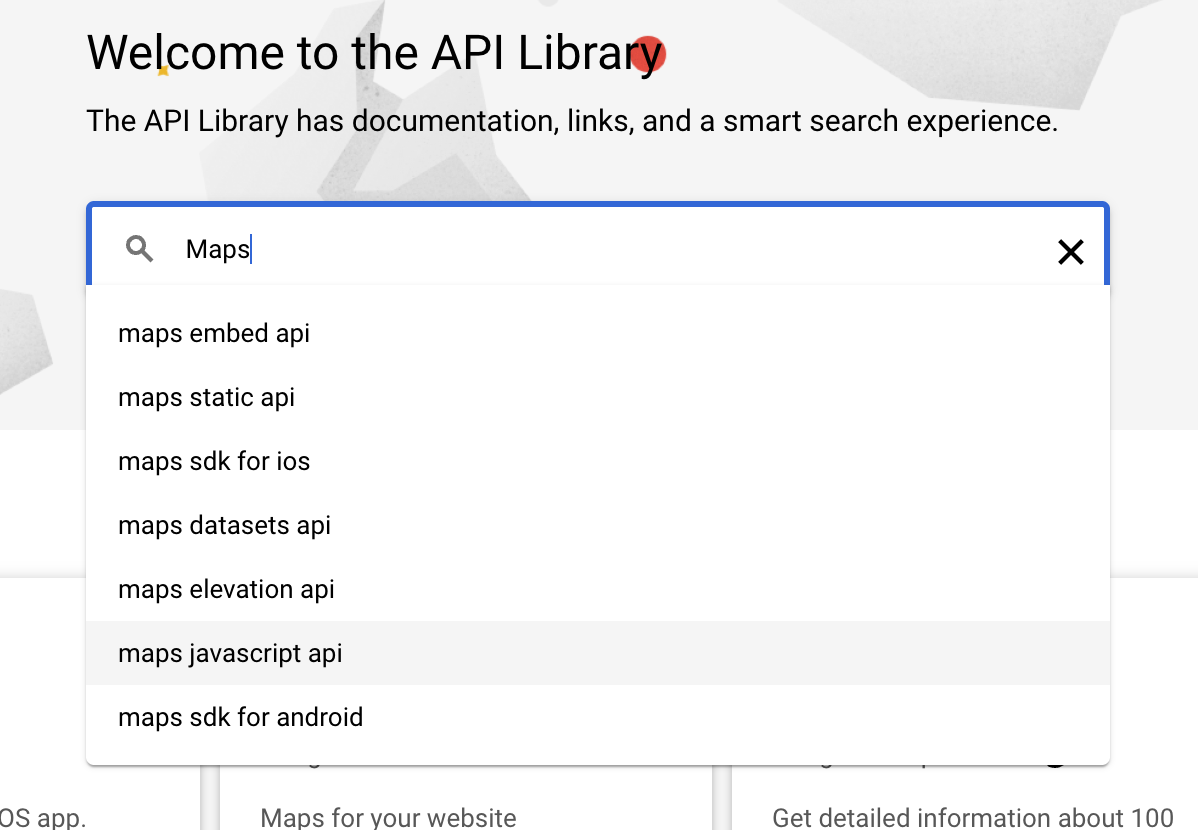
Task: Open the Maps for your website card
Action: tap(388, 817)
